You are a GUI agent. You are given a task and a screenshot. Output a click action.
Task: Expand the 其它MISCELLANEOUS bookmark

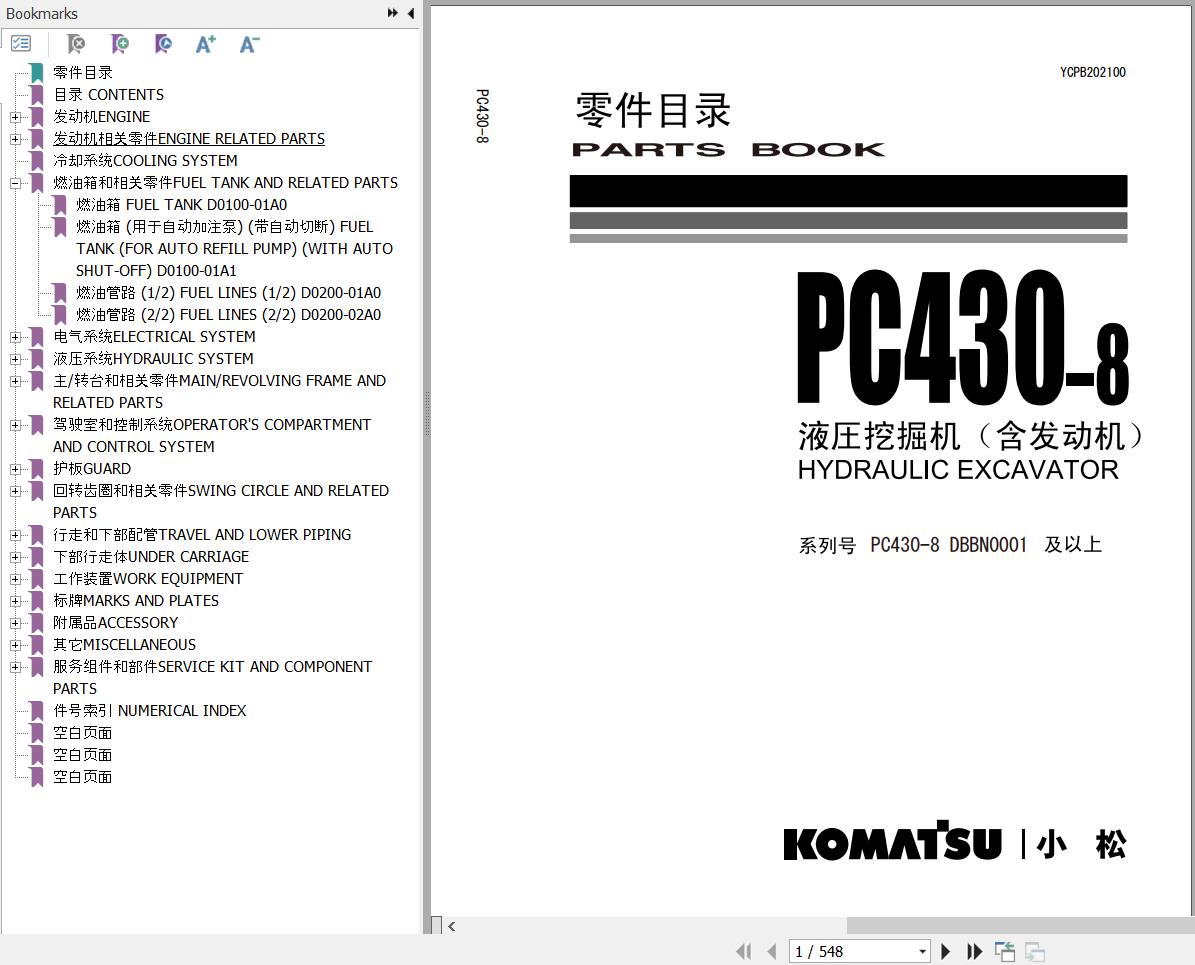15,646
